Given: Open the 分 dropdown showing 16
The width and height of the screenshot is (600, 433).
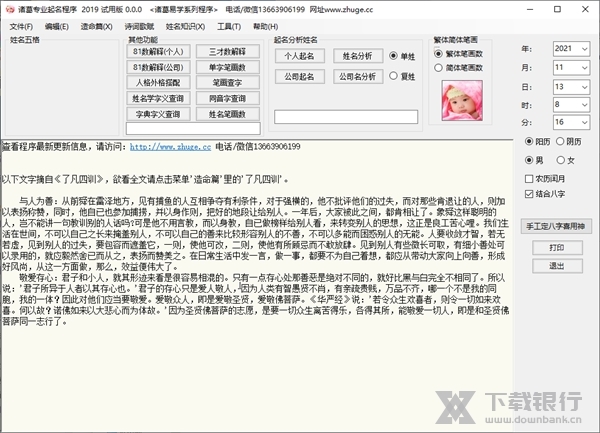Looking at the screenshot, I should pyautogui.click(x=571, y=122).
